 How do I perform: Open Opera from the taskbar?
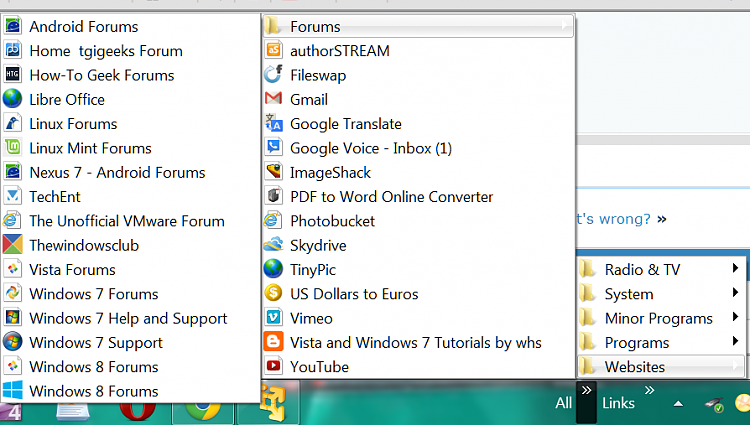coord(138,412)
